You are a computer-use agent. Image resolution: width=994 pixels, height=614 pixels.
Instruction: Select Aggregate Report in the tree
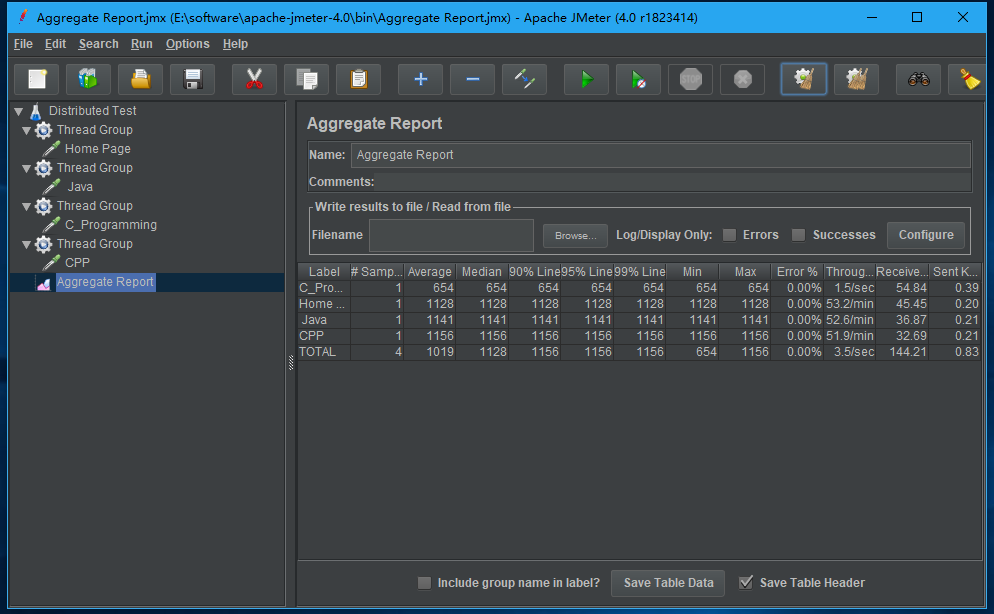[x=105, y=282]
